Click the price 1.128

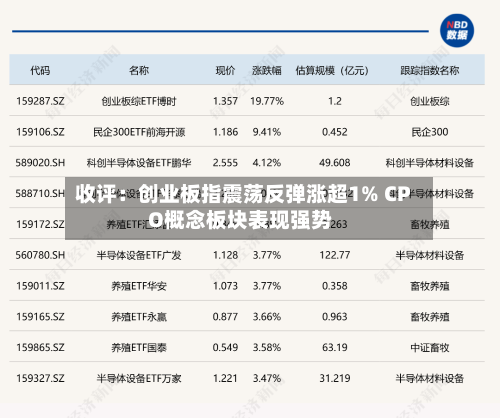tap(225, 255)
